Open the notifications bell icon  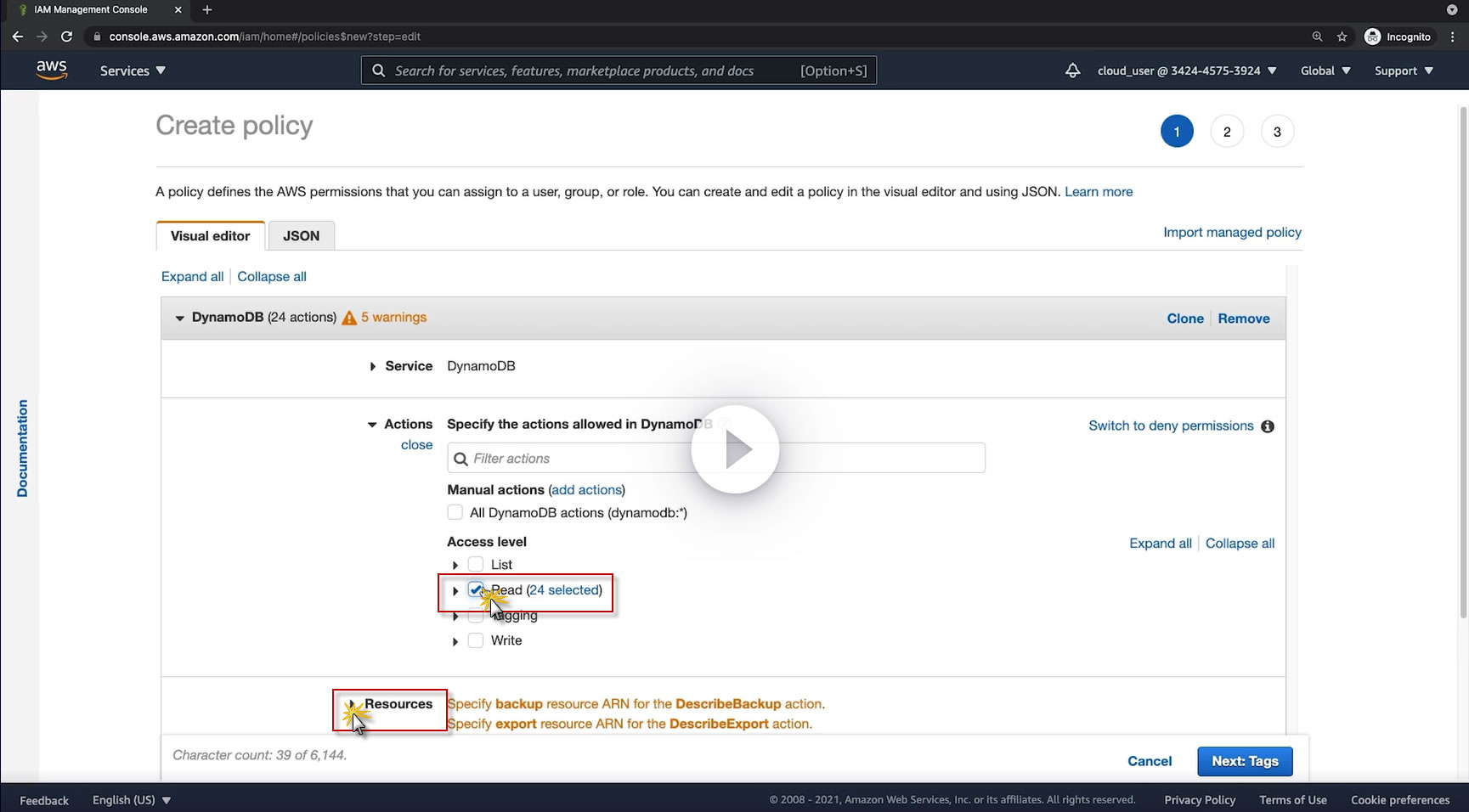coord(1072,70)
